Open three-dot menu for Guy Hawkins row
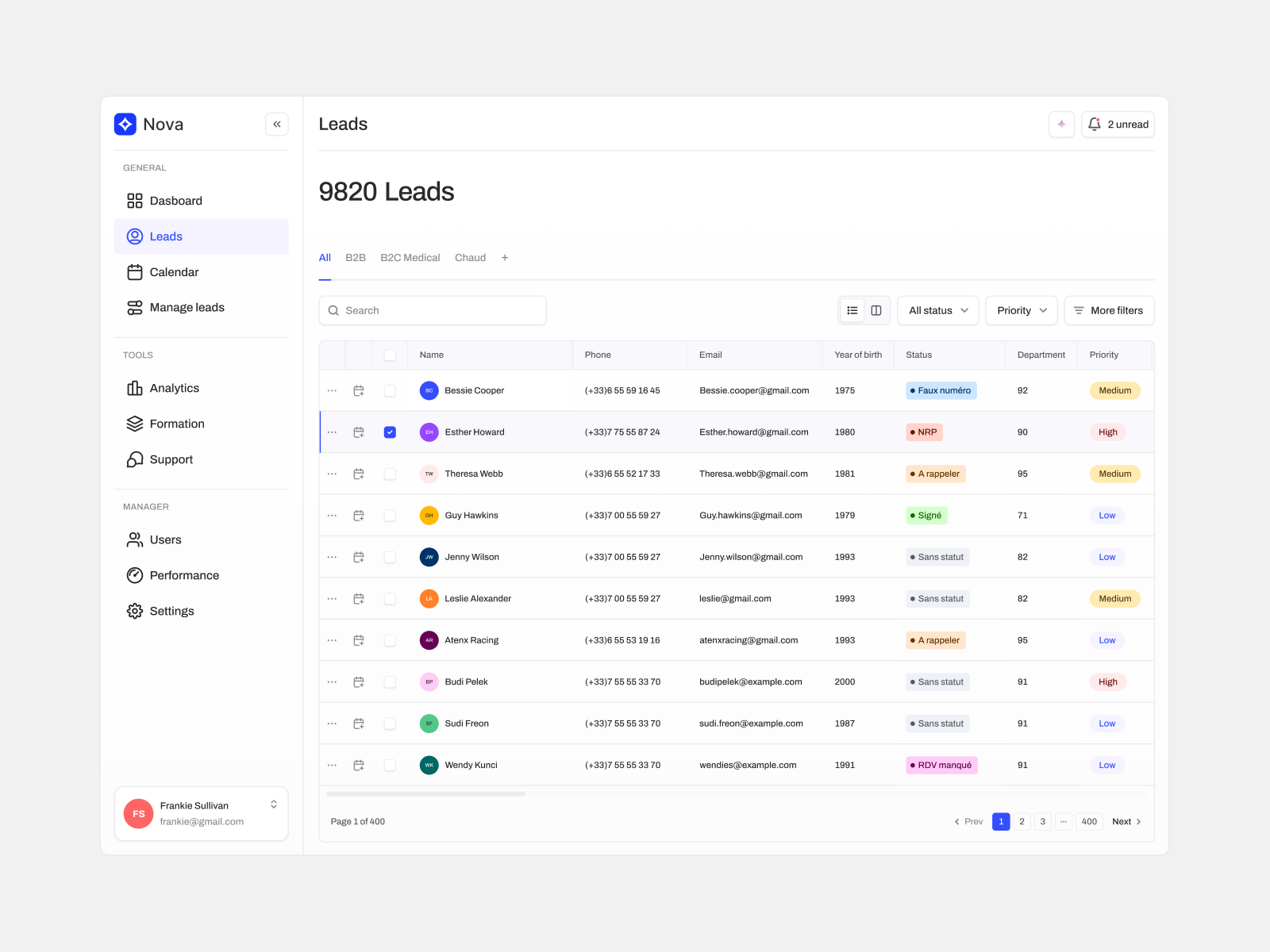The width and height of the screenshot is (1270, 952). (332, 516)
